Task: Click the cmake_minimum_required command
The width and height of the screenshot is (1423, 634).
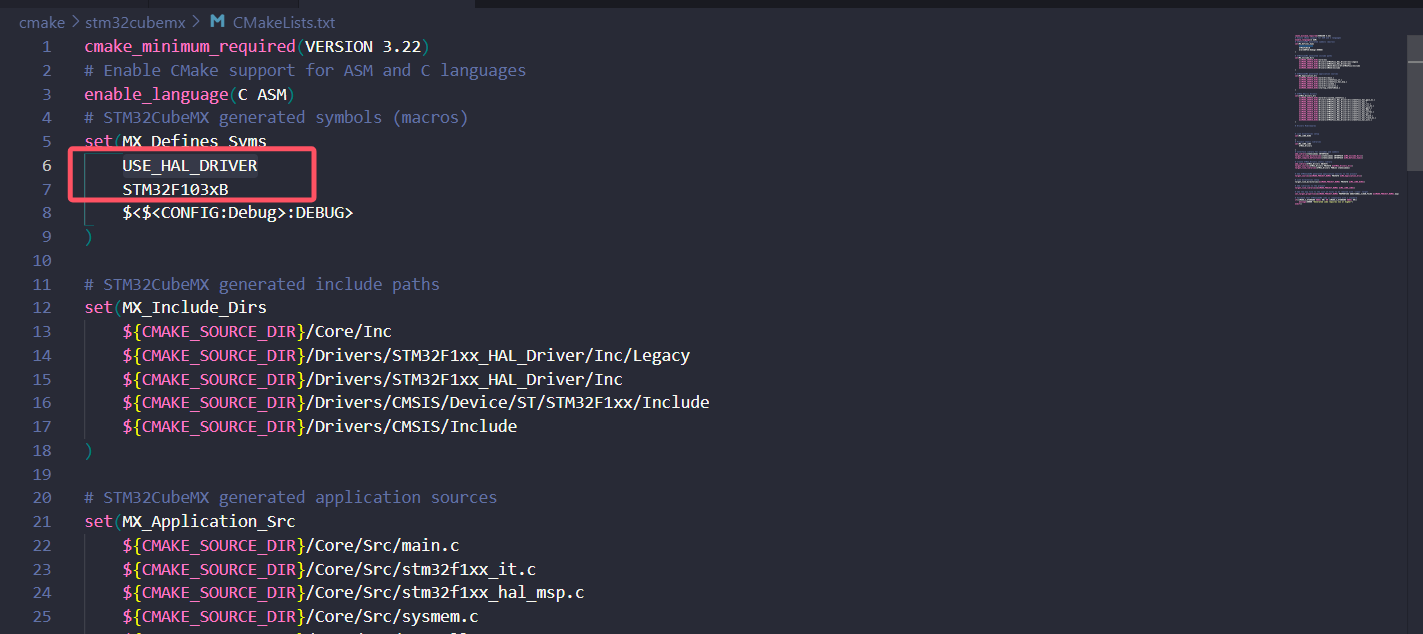Action: point(189,47)
